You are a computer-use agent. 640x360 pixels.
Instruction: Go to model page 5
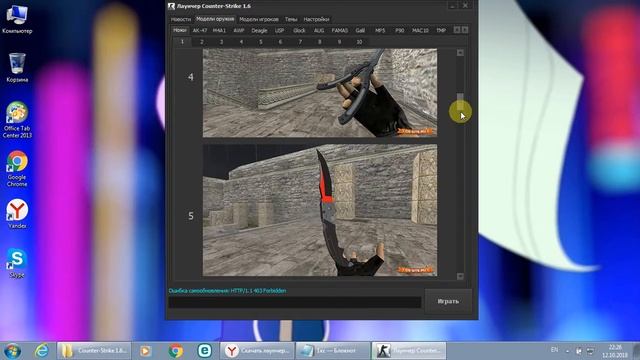tap(261, 42)
